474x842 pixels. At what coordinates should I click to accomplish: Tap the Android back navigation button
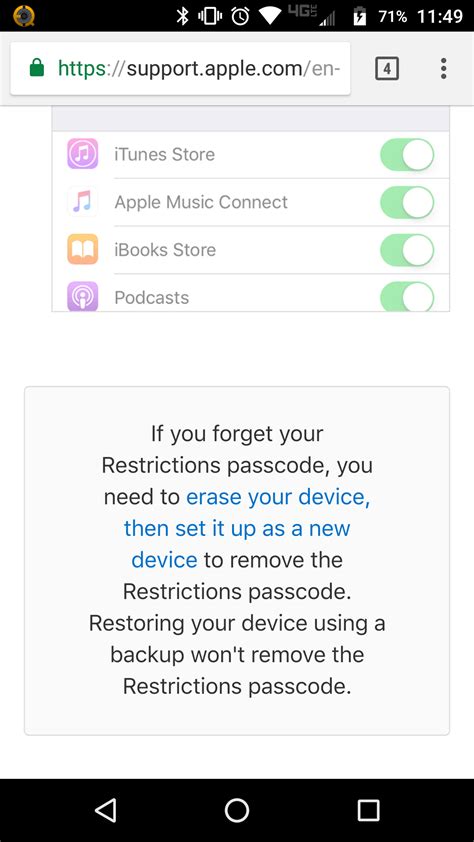click(105, 810)
